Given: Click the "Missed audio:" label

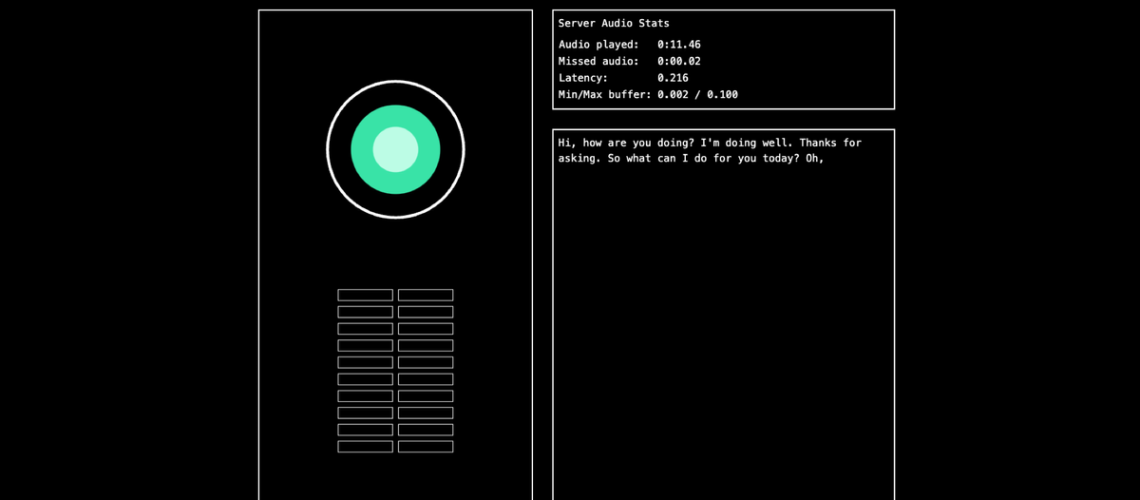Looking at the screenshot, I should pyautogui.click(x=598, y=61).
